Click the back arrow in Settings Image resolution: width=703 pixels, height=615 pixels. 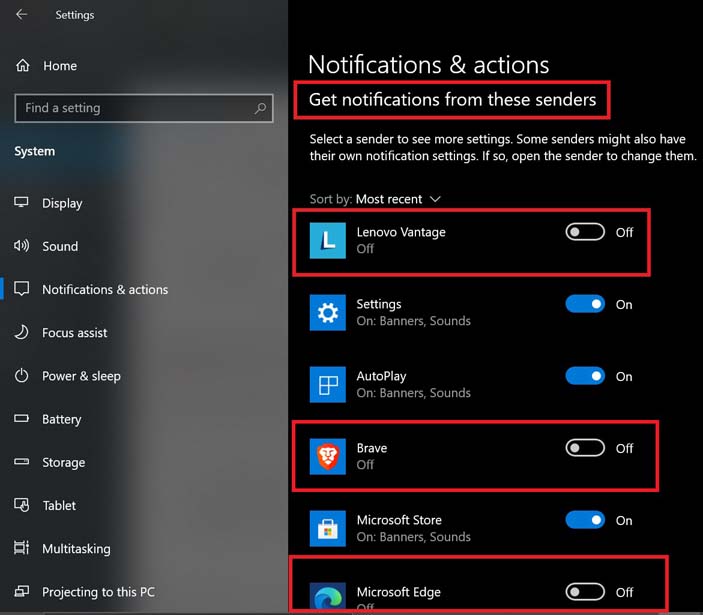coord(21,14)
